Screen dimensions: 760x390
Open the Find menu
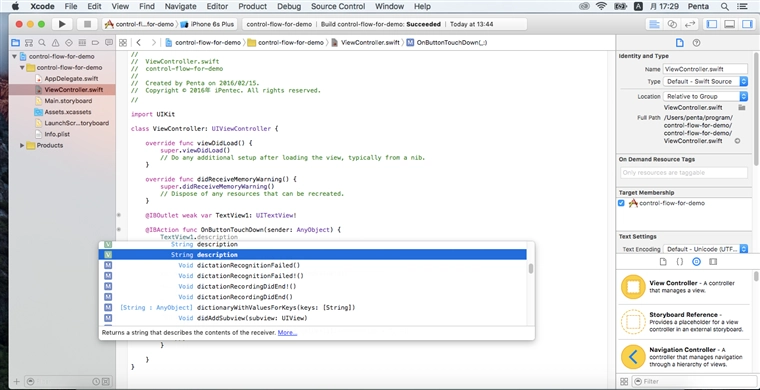point(146,6)
